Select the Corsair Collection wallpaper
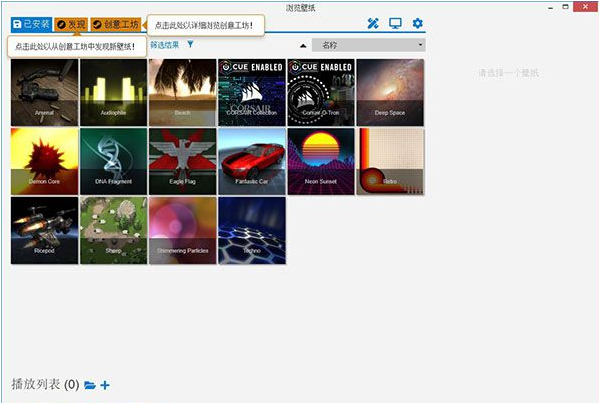Viewport: 599px width, 403px height. coord(252,92)
